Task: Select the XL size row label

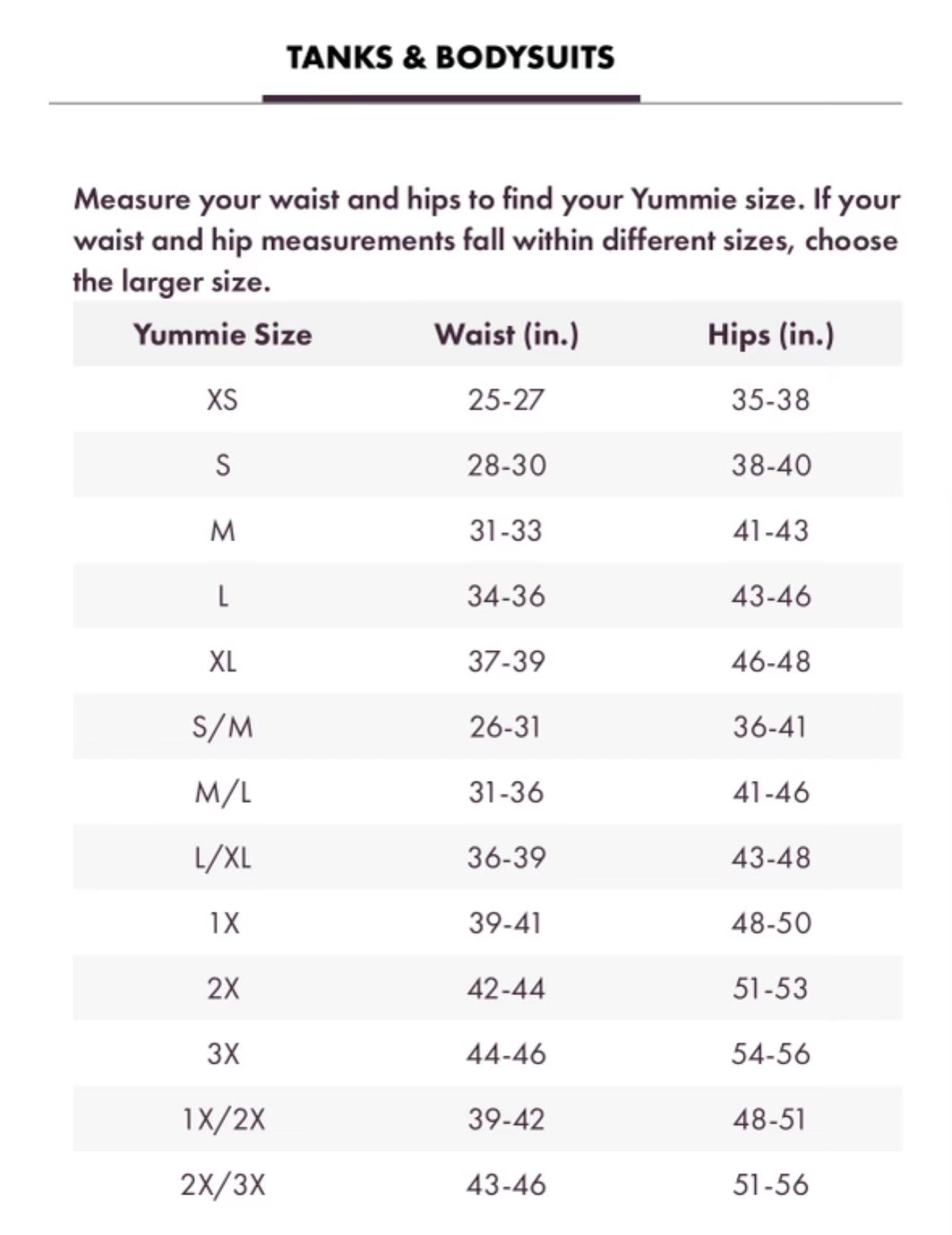Action: [x=223, y=661]
